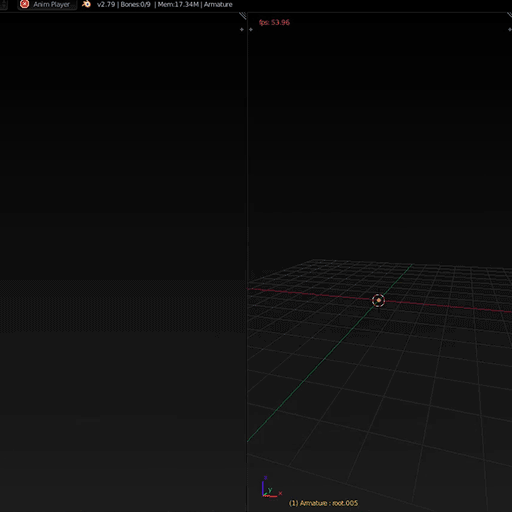Click the "Armature" label in the info header

pyautogui.click(x=218, y=5)
